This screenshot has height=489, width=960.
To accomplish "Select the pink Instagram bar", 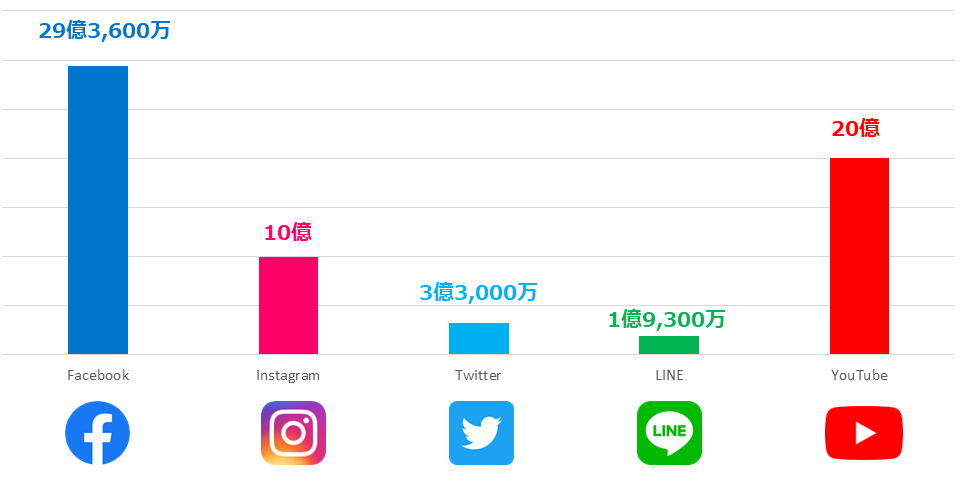I will [288, 305].
